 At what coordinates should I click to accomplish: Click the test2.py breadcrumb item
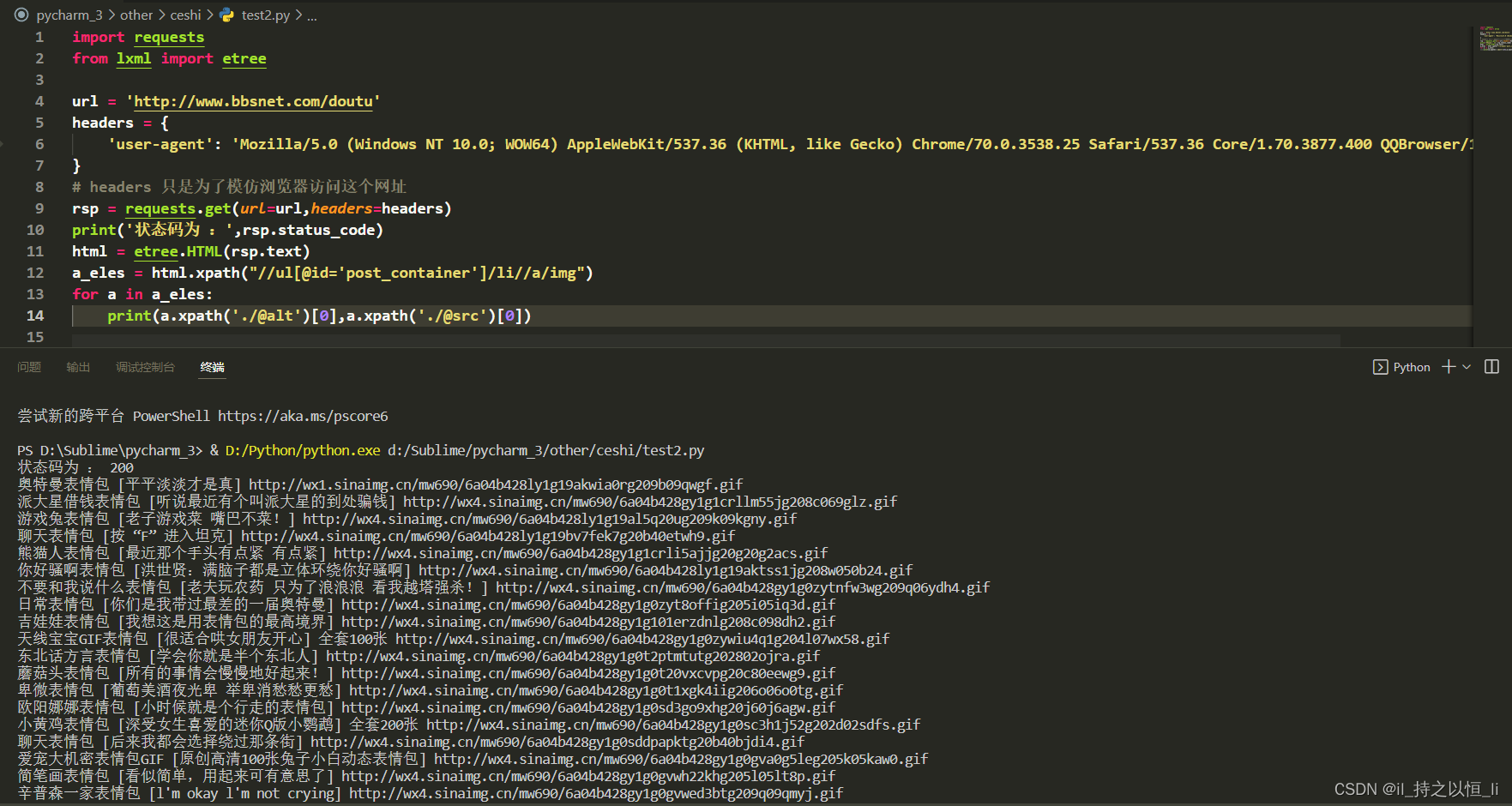point(266,15)
